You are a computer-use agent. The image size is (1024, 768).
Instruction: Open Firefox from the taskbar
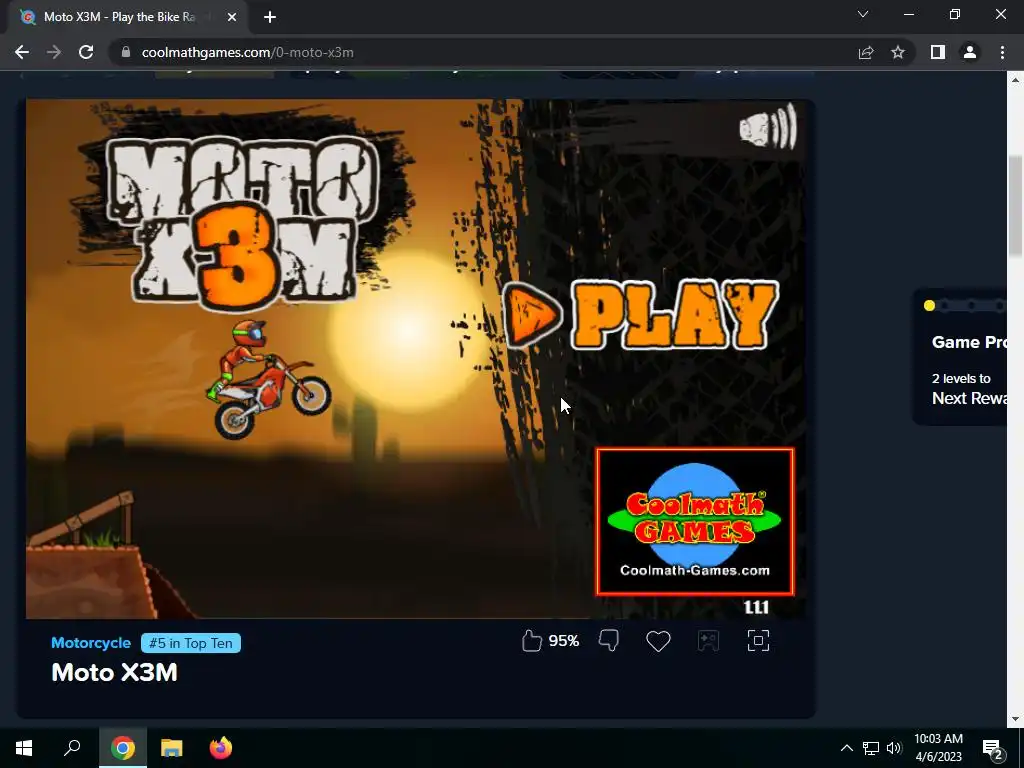tap(221, 748)
